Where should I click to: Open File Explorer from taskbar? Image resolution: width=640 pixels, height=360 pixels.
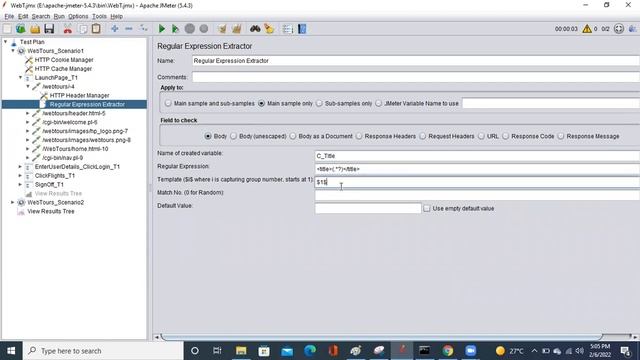241,351
